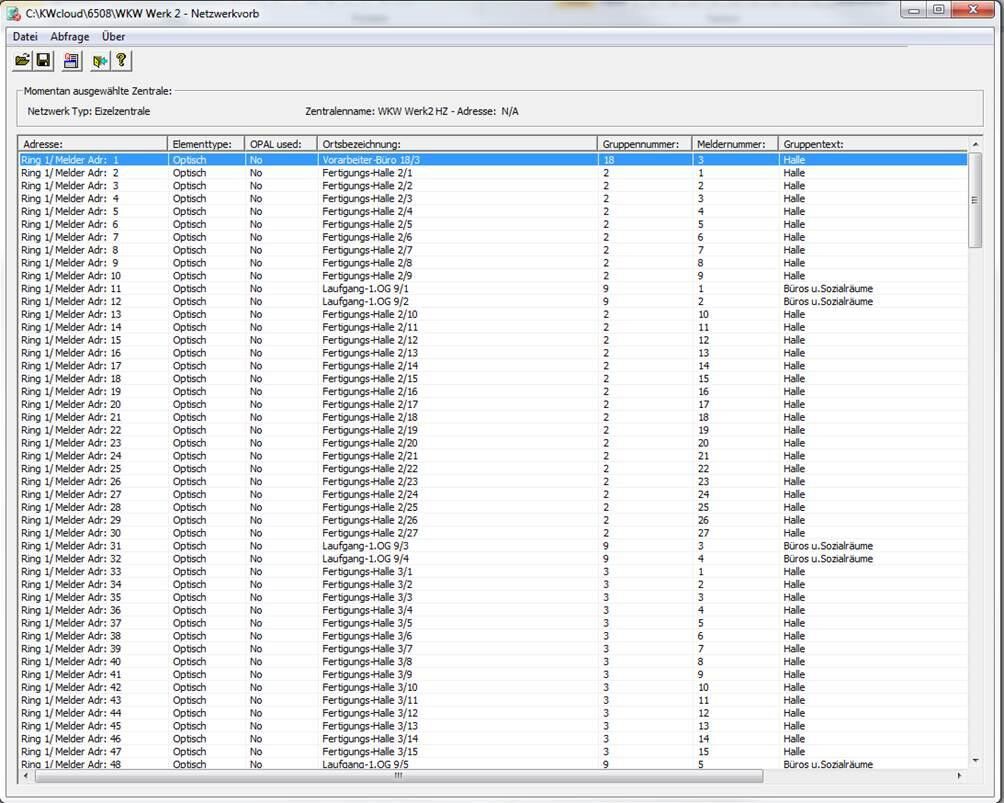Select the row 'Ring 1/ Melder Adr: 12'
This screenshot has width=1004, height=803.
point(493,302)
